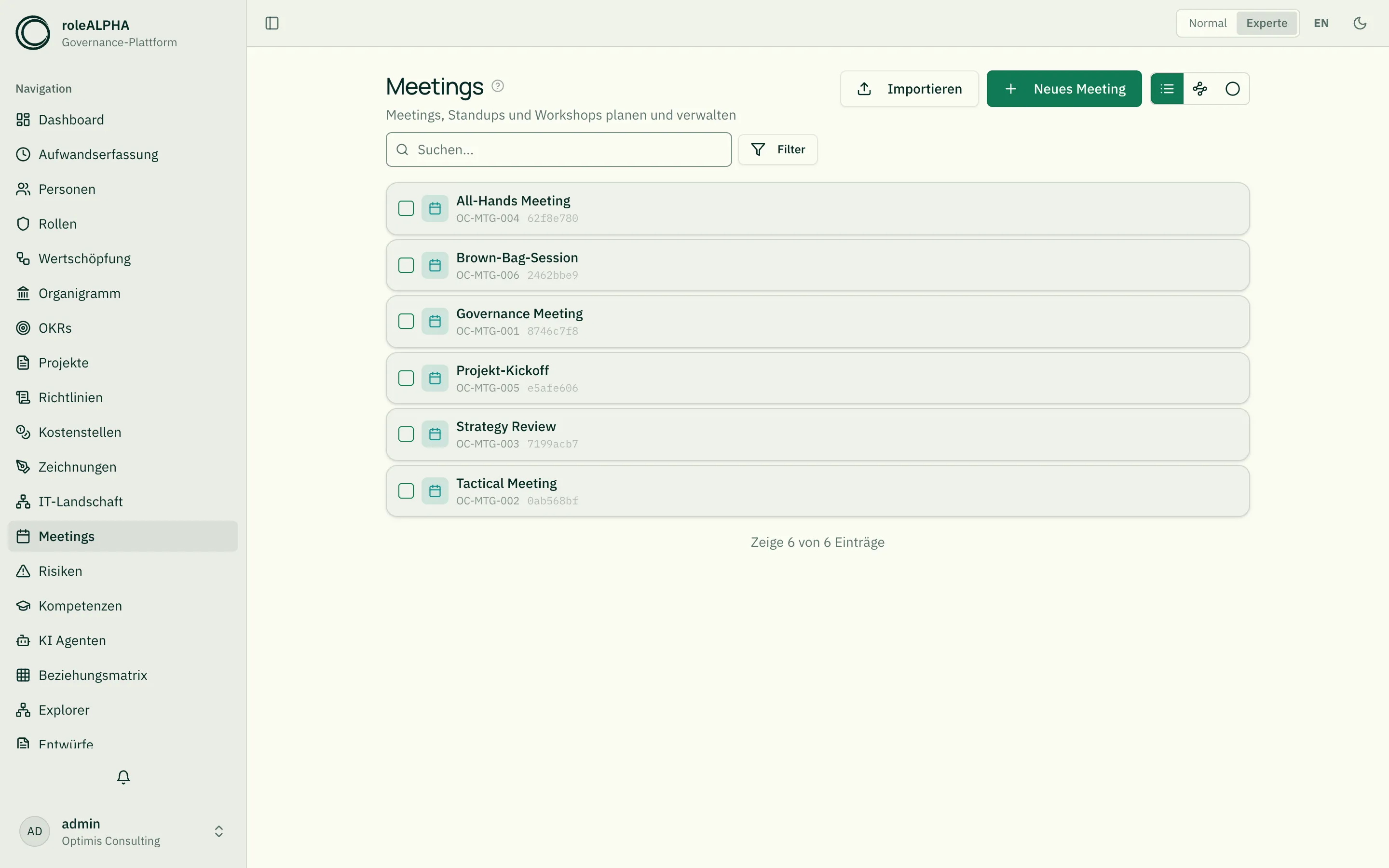Screen dimensions: 1389x868
Task: Open the Brown-Bag-Session entry
Action: [817, 265]
